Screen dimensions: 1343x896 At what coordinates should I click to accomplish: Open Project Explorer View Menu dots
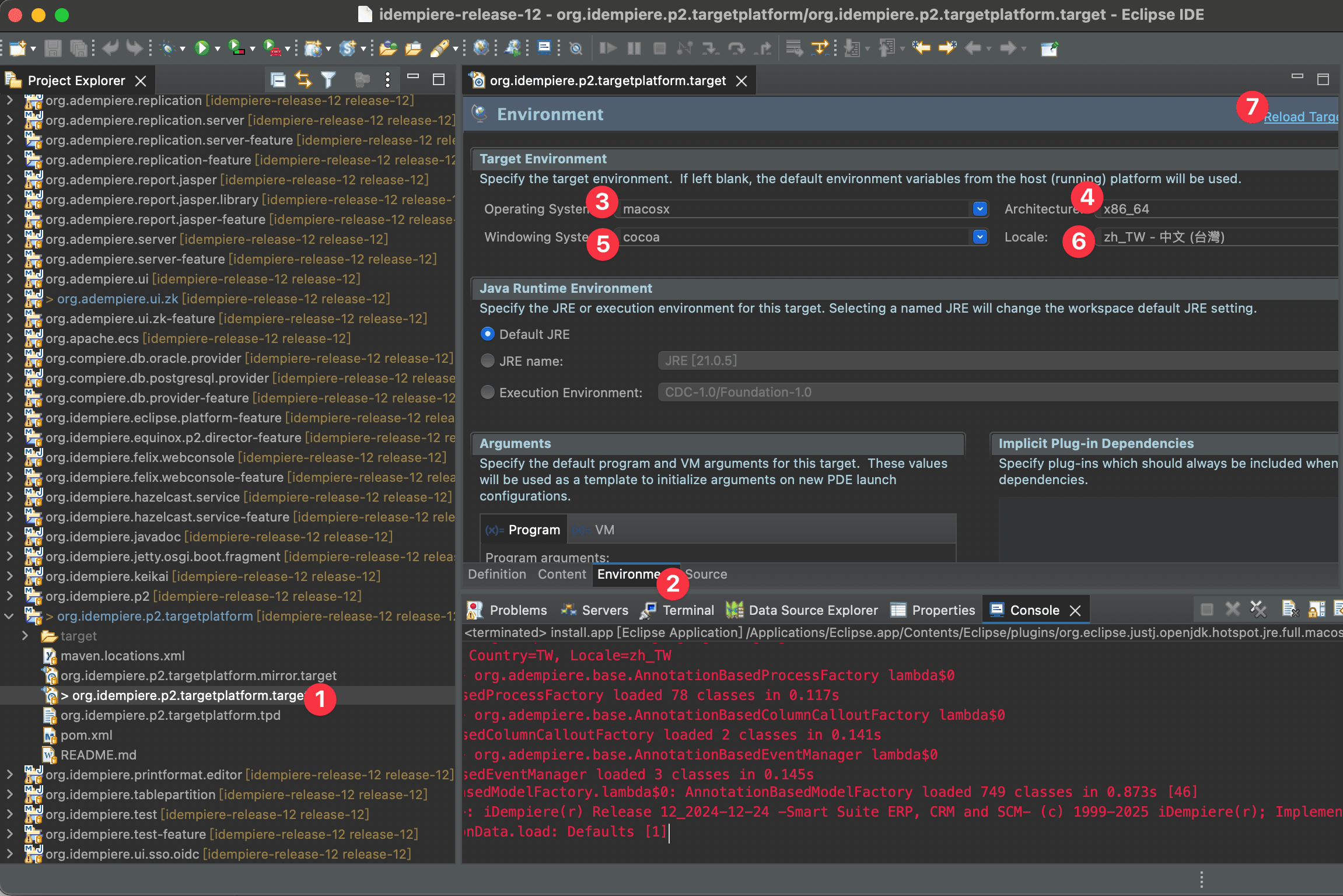click(x=387, y=80)
